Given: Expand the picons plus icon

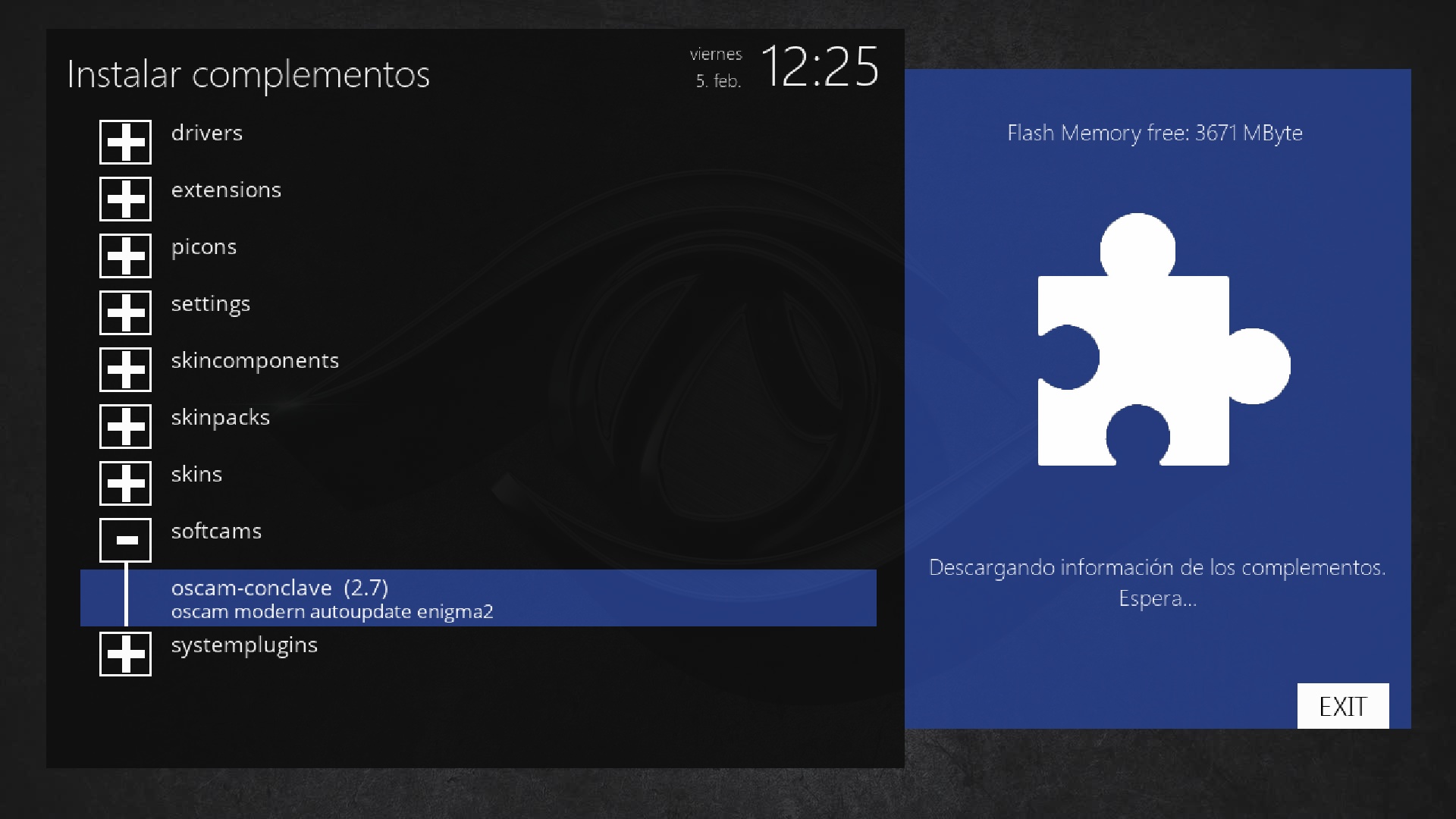Looking at the screenshot, I should click(x=125, y=256).
